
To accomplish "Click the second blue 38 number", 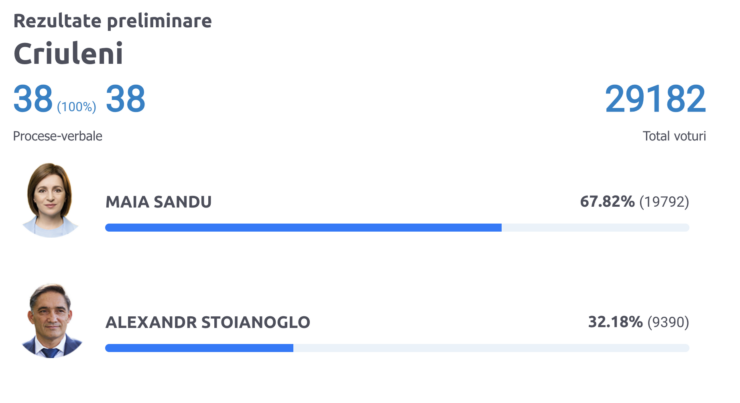I will pos(126,99).
